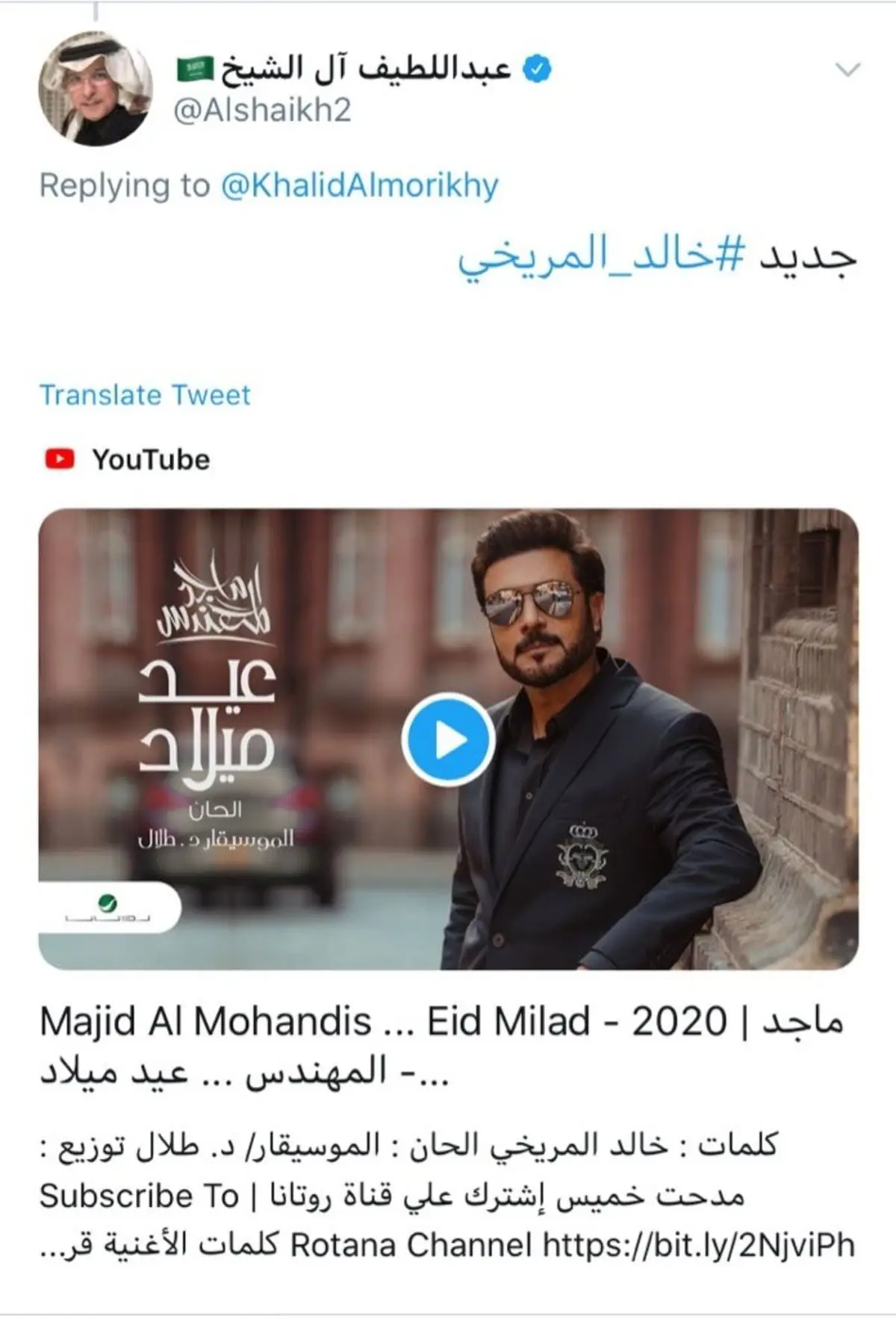The image size is (896, 1319).
Task: Click the author's profile avatar photo
Action: pyautogui.click(x=95, y=88)
